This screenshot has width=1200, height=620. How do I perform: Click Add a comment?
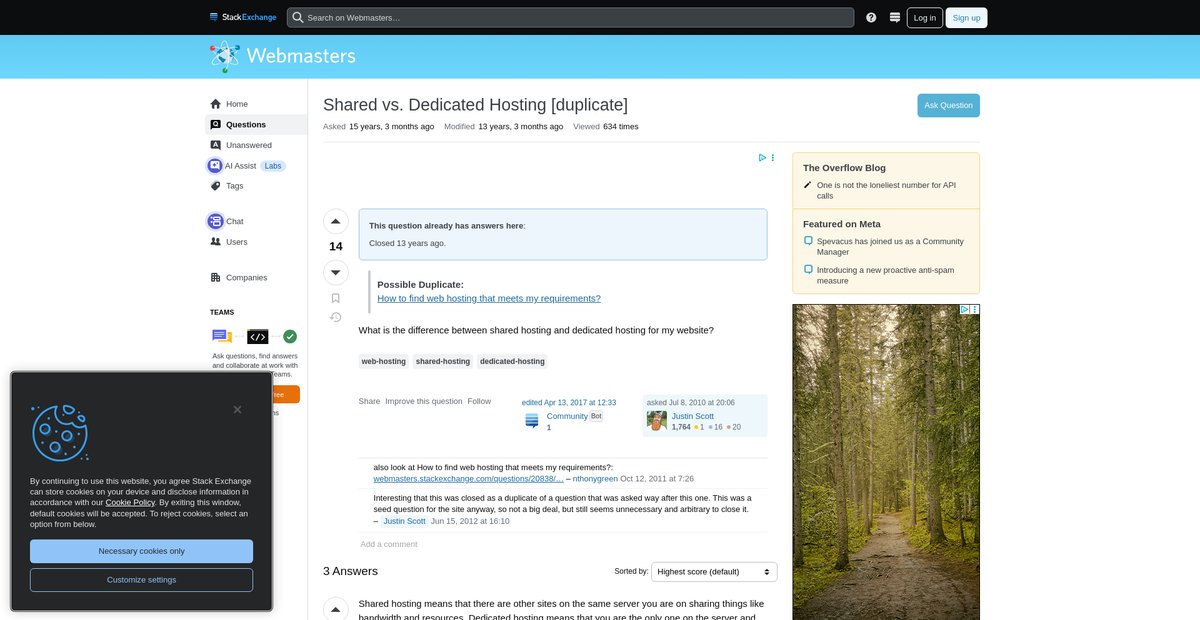click(x=389, y=544)
